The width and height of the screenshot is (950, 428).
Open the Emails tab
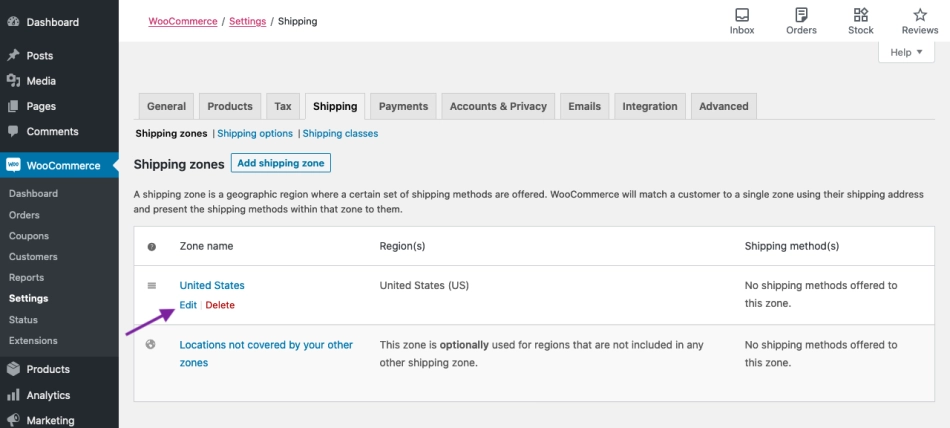pos(585,106)
